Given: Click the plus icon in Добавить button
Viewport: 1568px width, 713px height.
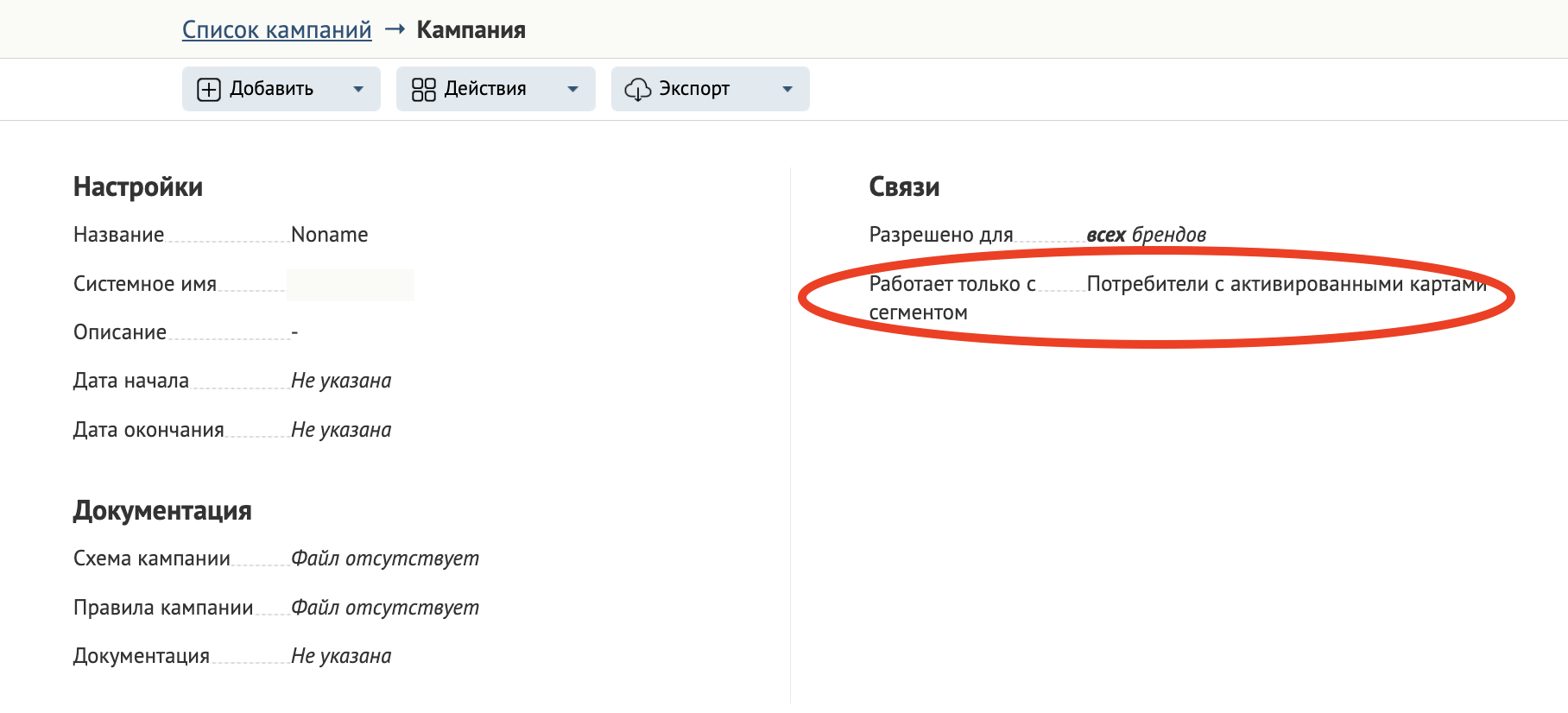Looking at the screenshot, I should (209, 89).
